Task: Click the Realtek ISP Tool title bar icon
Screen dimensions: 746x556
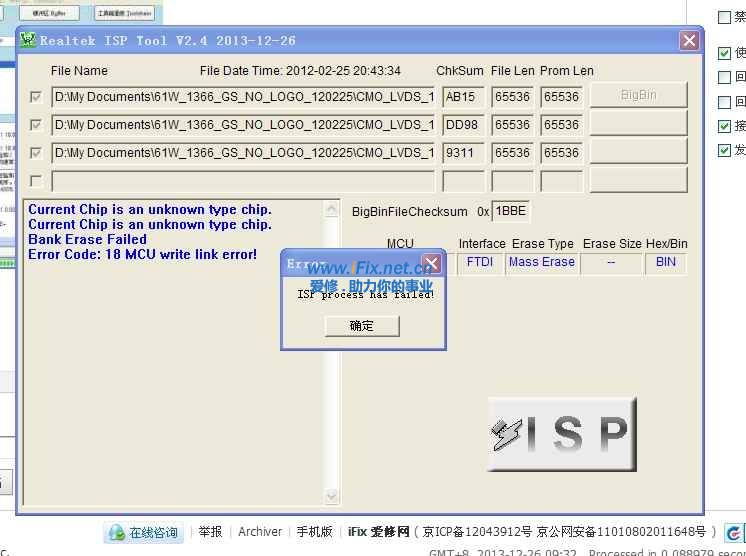Action: point(28,41)
